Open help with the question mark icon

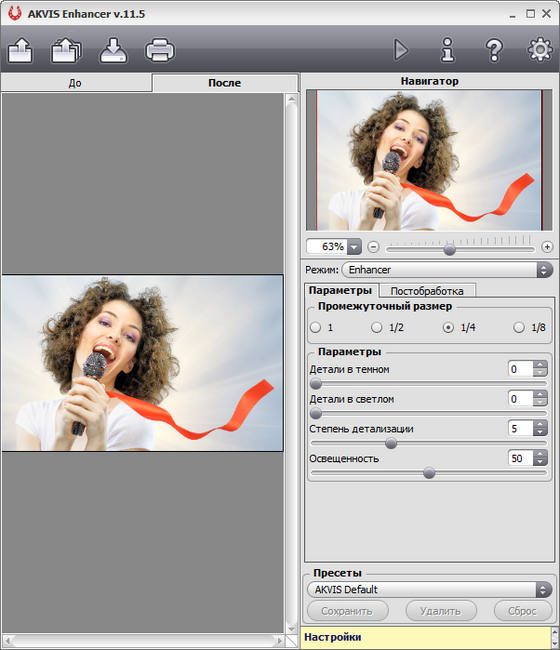pos(494,50)
